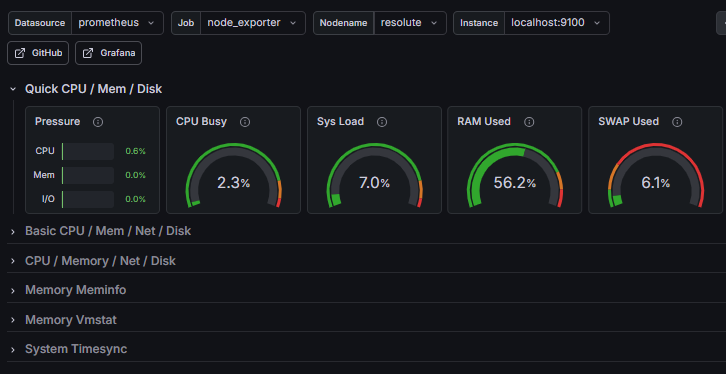This screenshot has width=726, height=374.
Task: Click the Instance label
Action: tap(479, 23)
